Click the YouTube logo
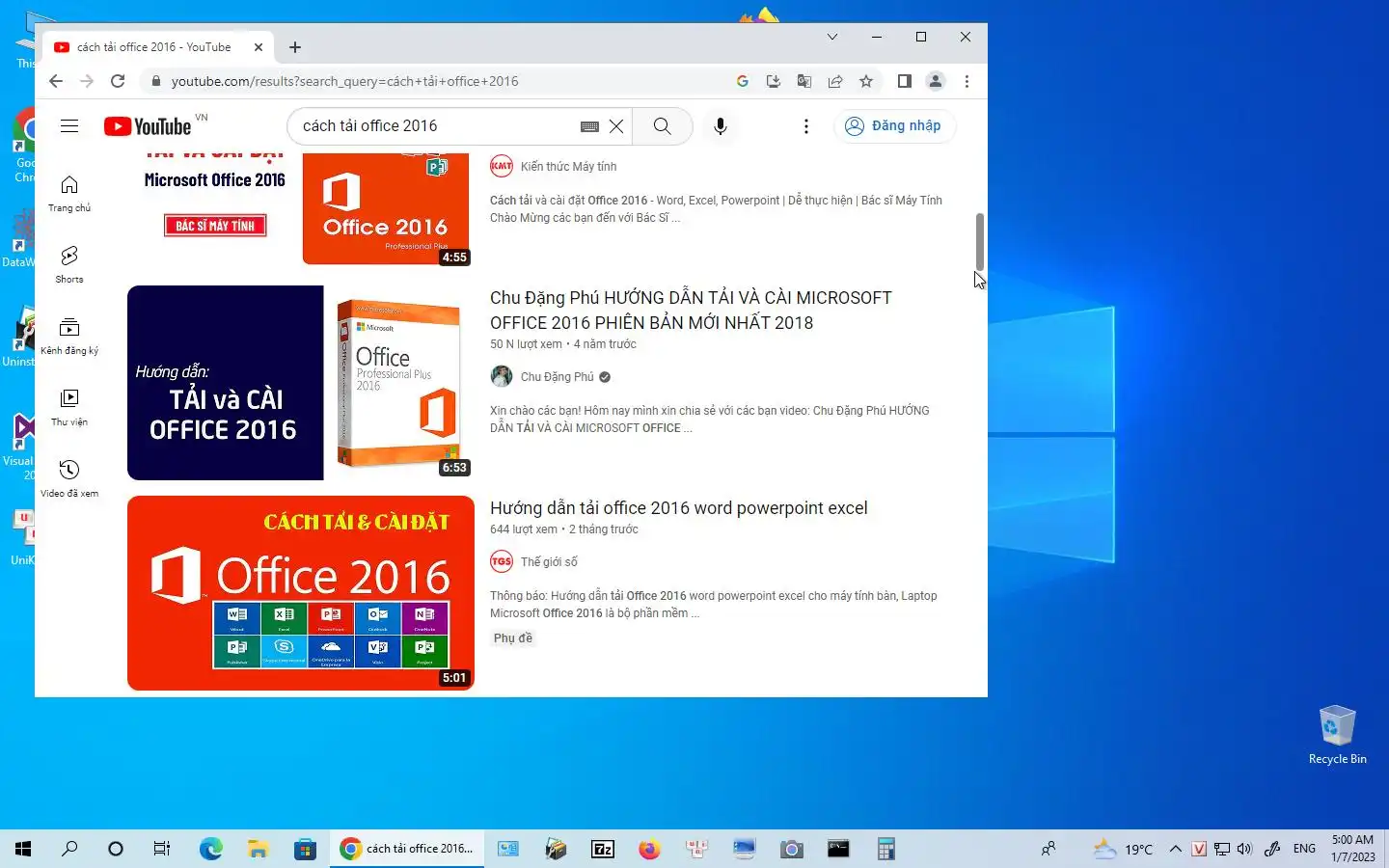 (x=148, y=126)
